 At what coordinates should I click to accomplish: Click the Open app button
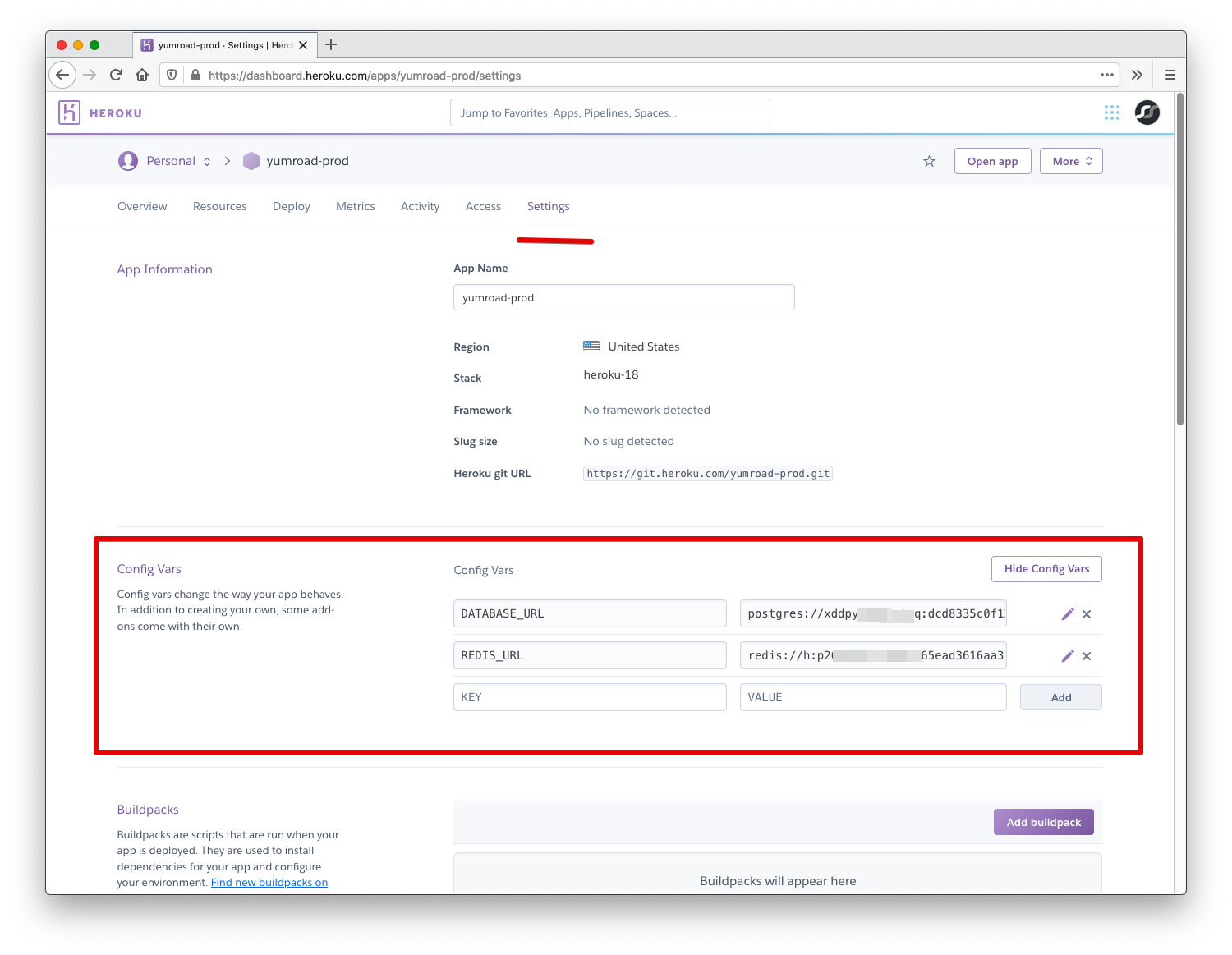point(992,161)
